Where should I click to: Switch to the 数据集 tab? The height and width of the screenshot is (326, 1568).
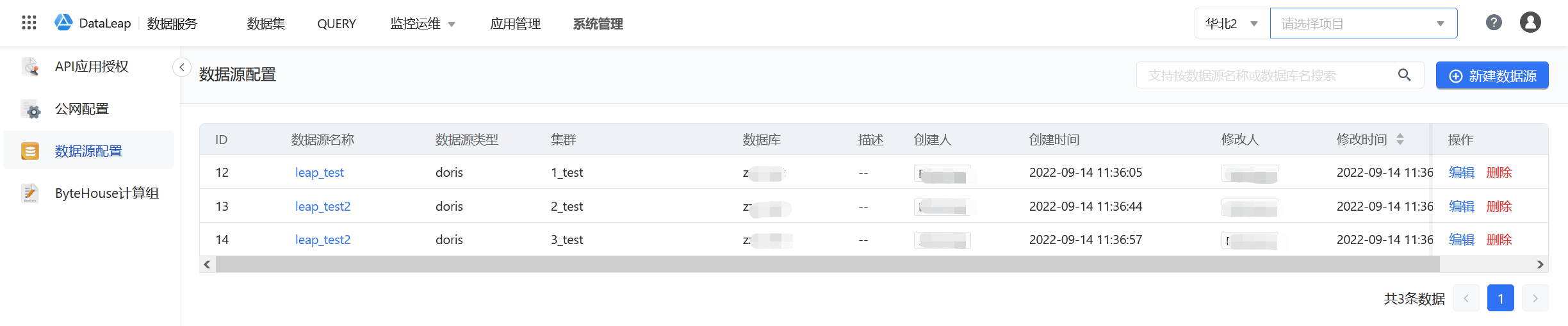266,24
